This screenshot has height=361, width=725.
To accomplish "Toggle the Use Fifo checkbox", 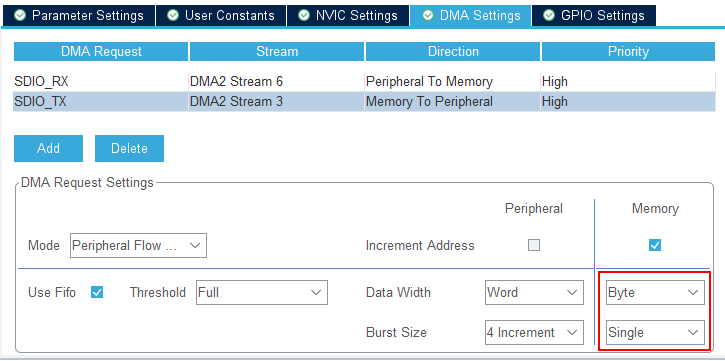I will 97,292.
